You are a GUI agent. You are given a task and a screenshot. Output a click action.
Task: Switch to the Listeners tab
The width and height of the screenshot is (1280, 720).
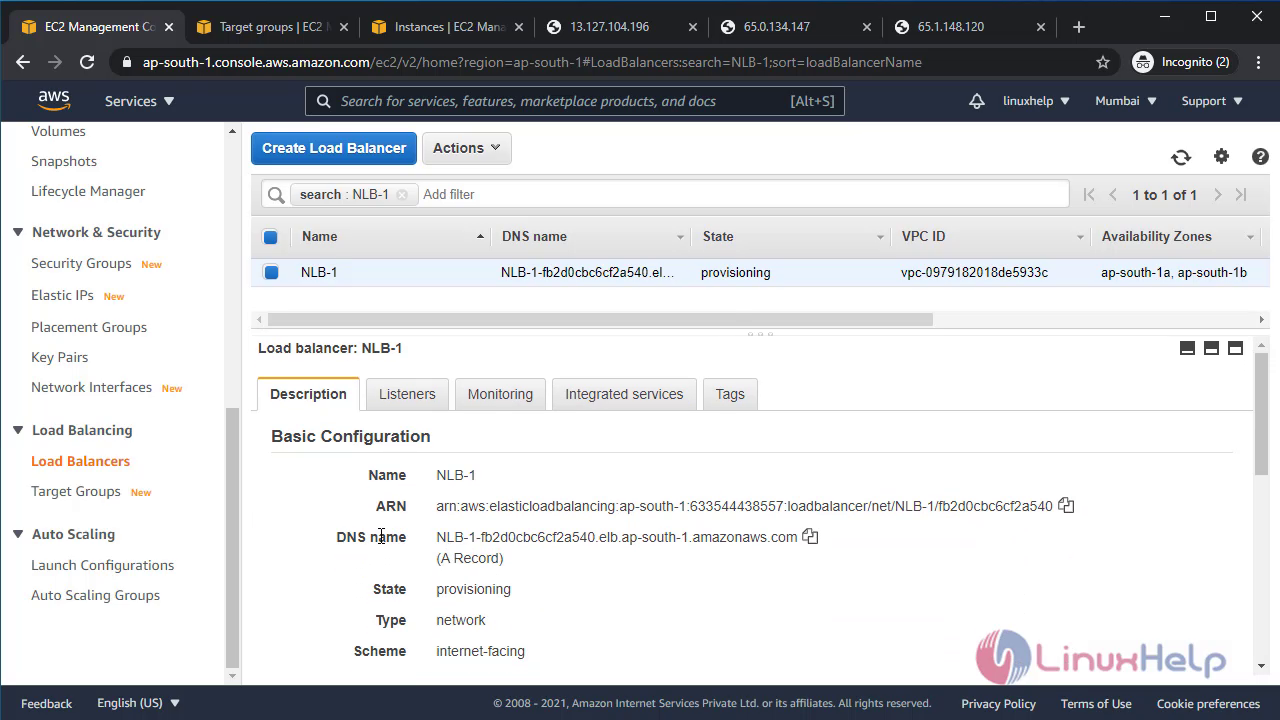pyautogui.click(x=407, y=394)
